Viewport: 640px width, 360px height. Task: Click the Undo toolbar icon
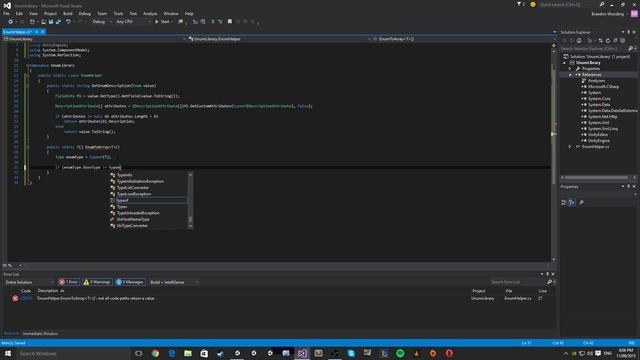[x=68, y=22]
